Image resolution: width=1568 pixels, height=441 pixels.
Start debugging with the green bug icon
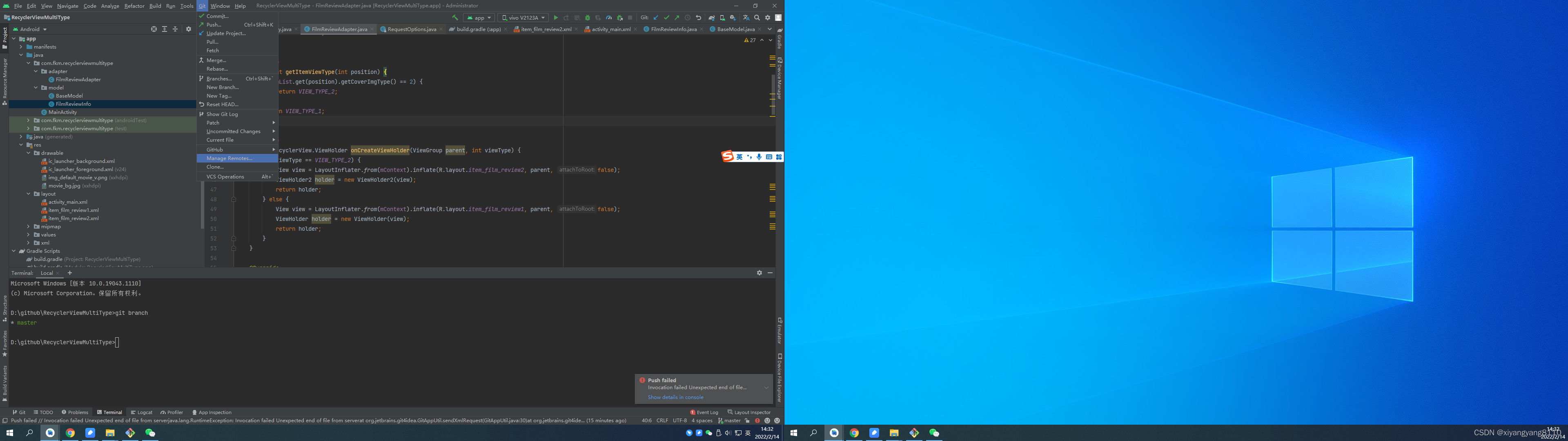588,18
